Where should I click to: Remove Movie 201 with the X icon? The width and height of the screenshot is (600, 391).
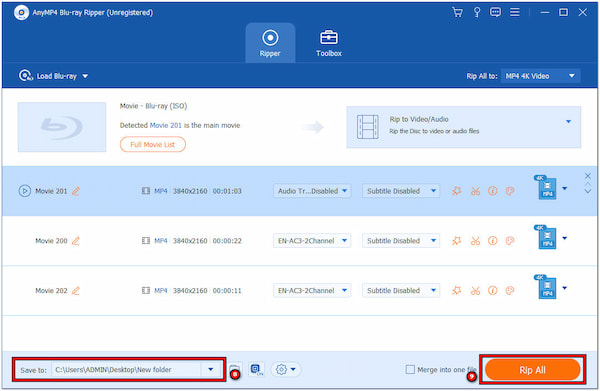click(588, 176)
